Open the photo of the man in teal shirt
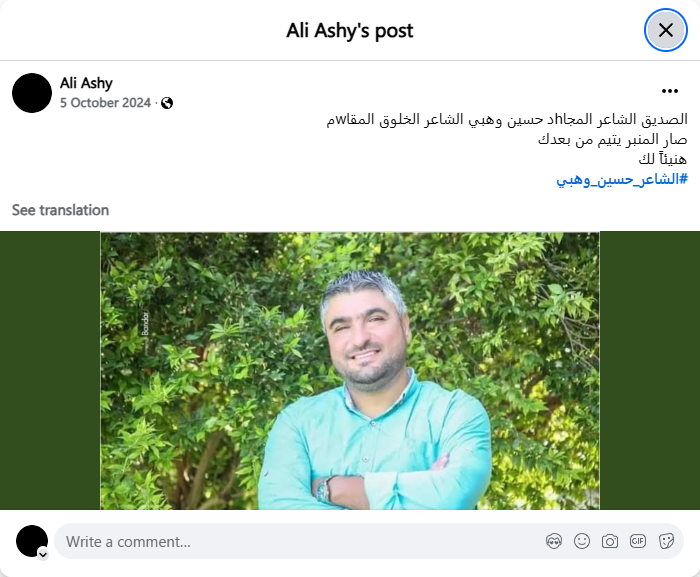 click(350, 371)
